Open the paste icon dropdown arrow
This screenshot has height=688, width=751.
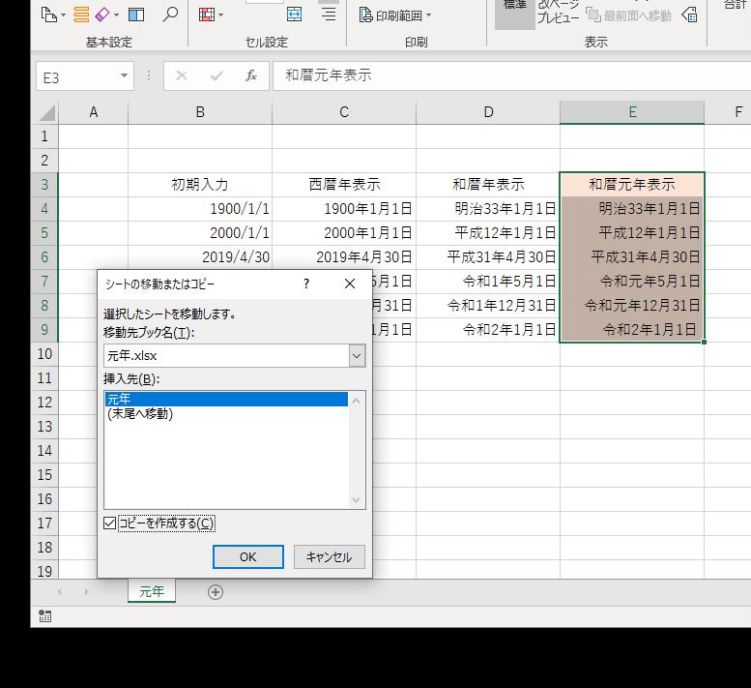point(63,15)
